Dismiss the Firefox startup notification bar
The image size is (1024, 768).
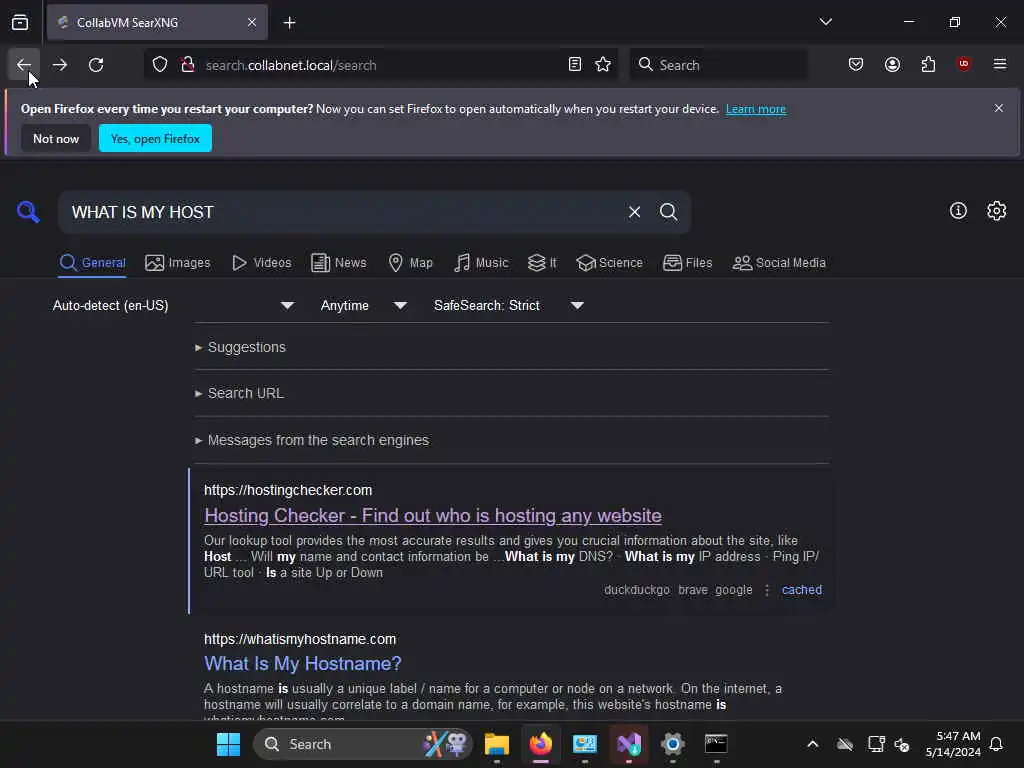(999, 108)
